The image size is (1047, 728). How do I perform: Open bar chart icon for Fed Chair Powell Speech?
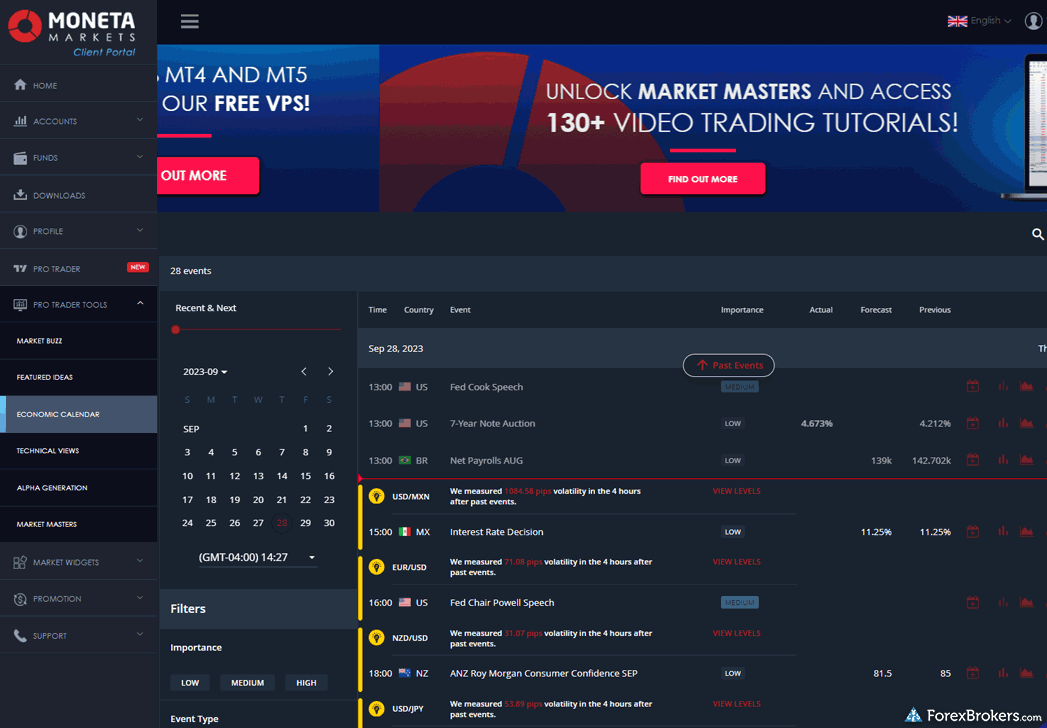tap(1003, 602)
